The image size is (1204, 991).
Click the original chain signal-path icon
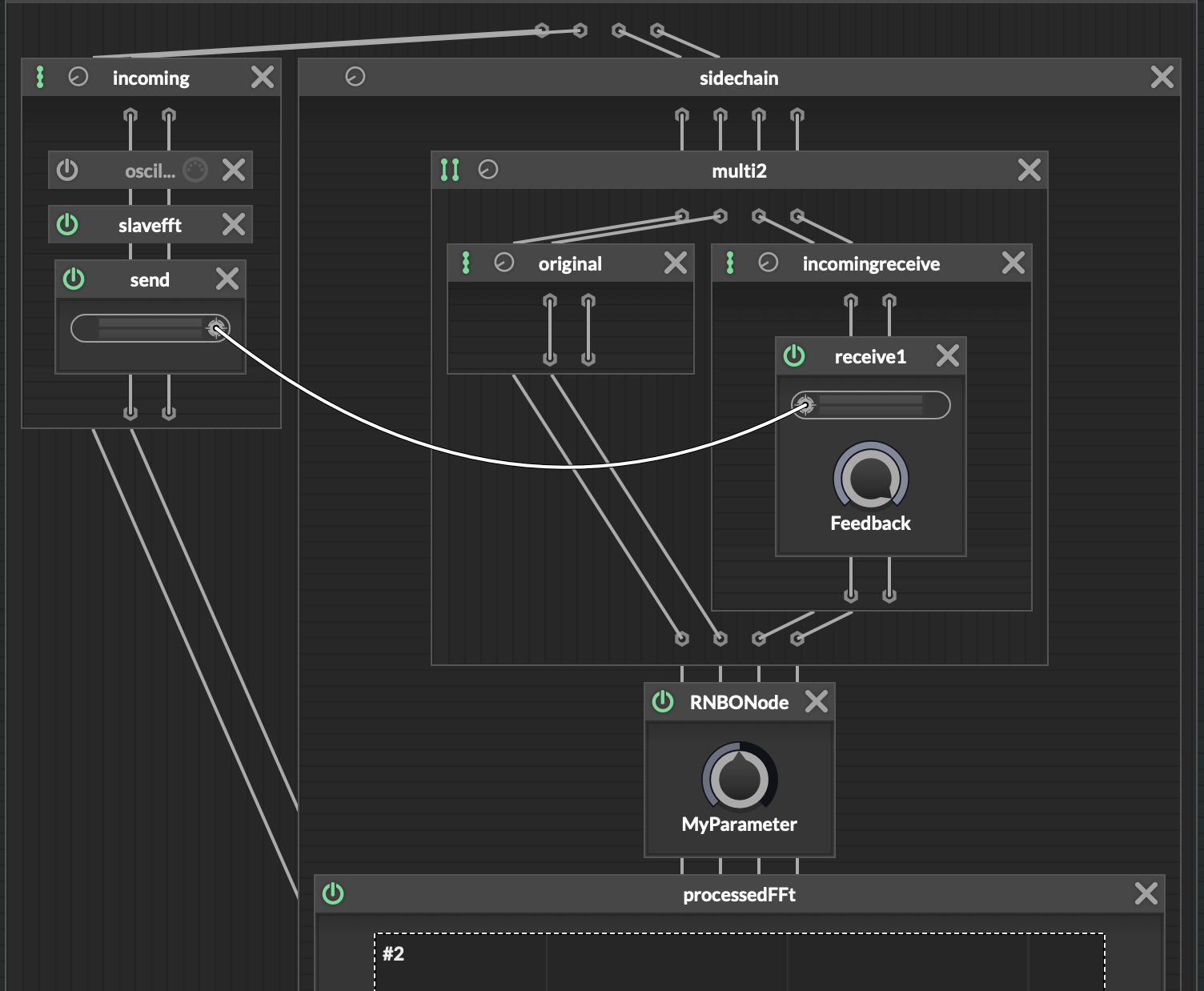coord(466,263)
